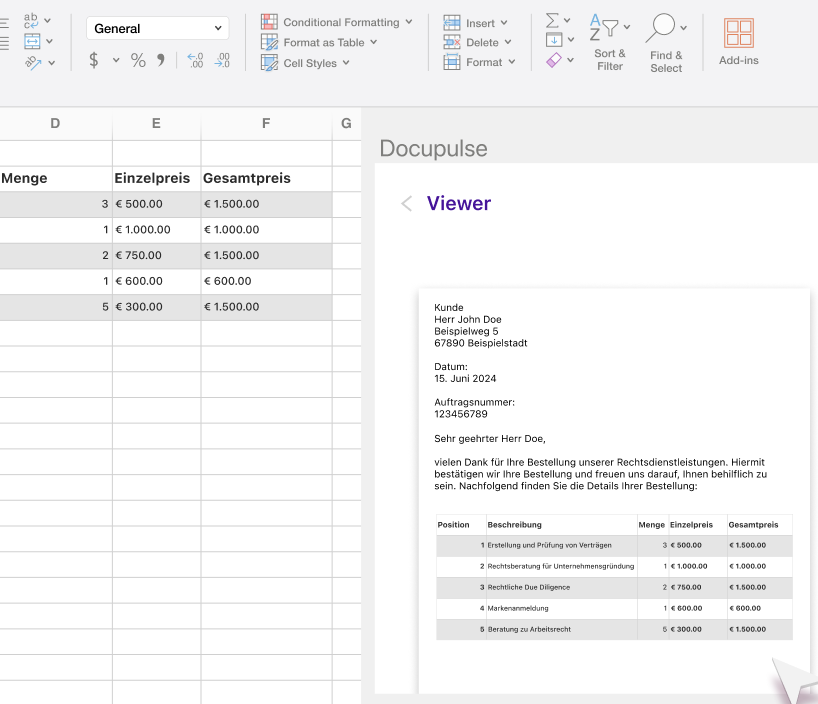Go back using the Viewer back arrow
This screenshot has height=704, width=818.
(407, 204)
